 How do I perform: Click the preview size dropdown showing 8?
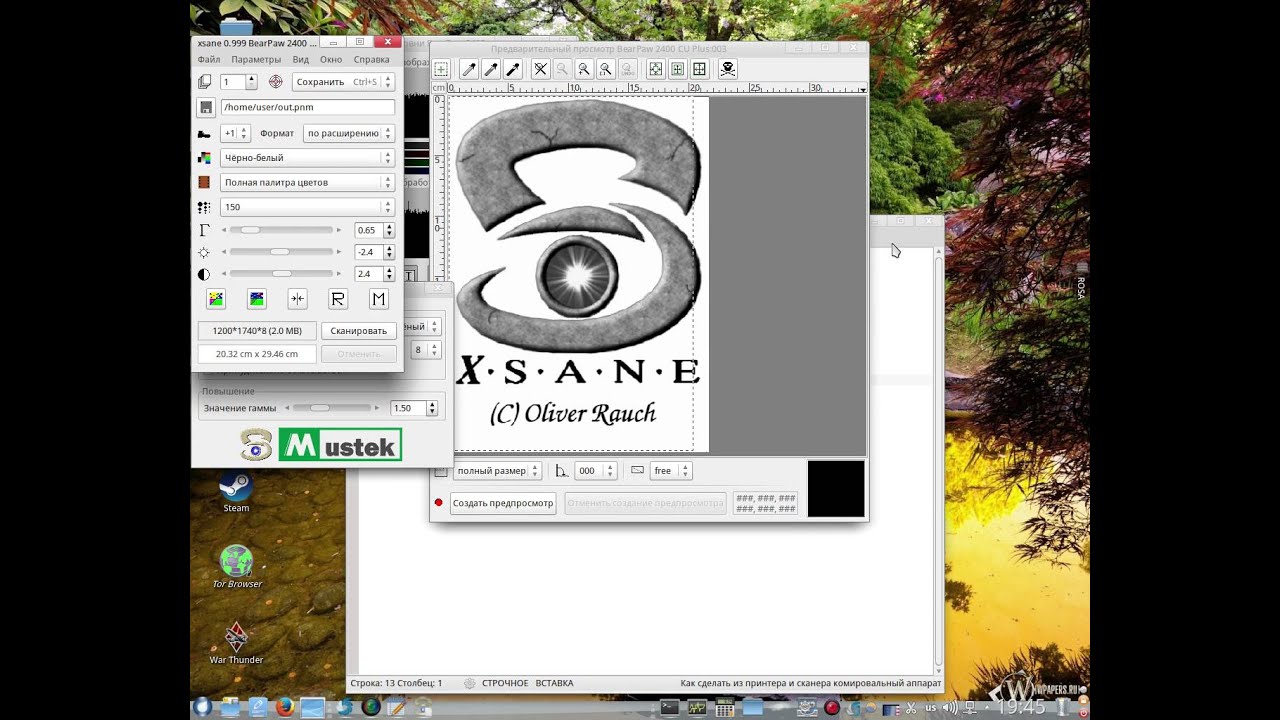(x=426, y=350)
